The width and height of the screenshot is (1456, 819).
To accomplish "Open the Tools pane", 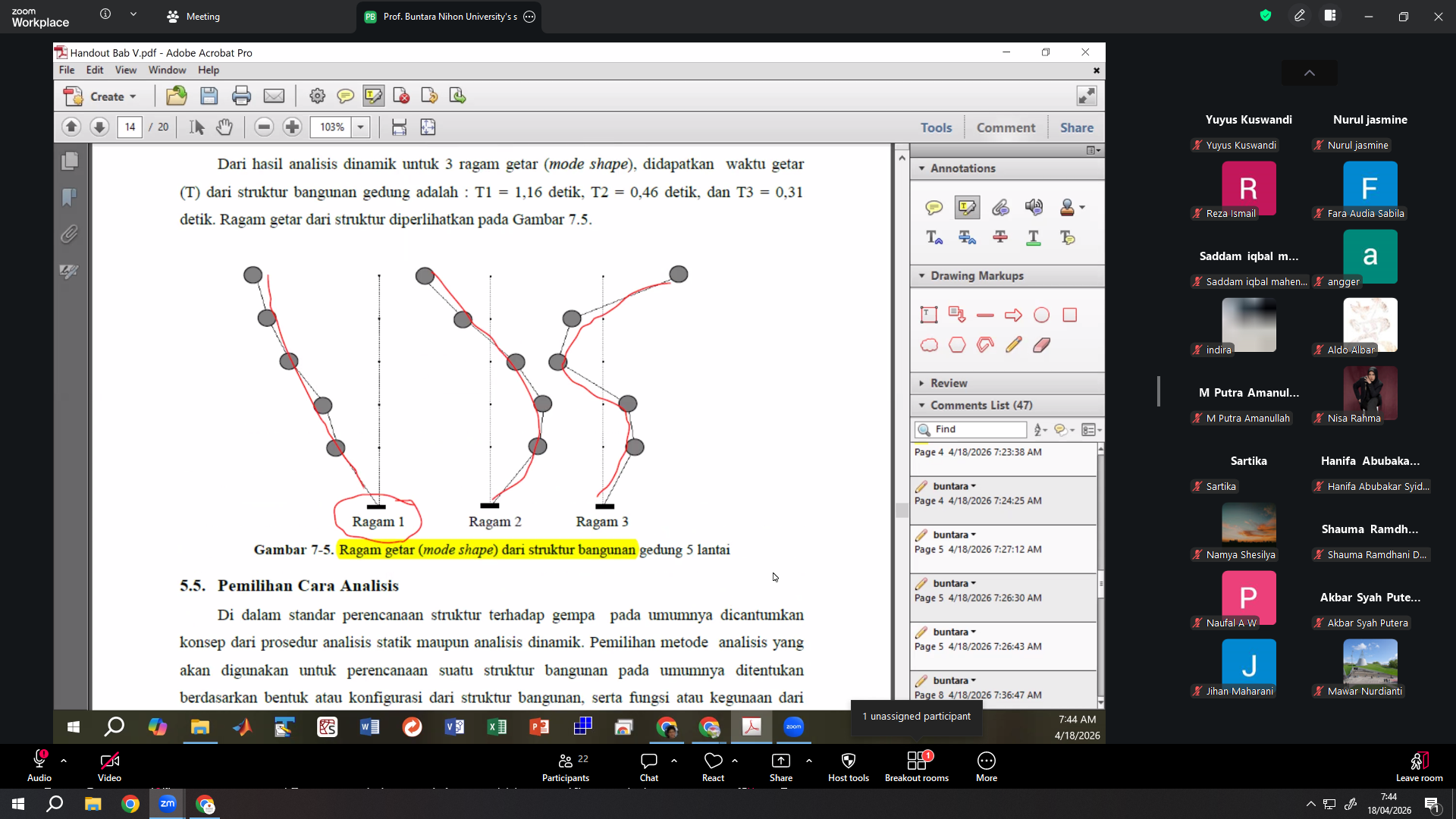I will pyautogui.click(x=936, y=127).
